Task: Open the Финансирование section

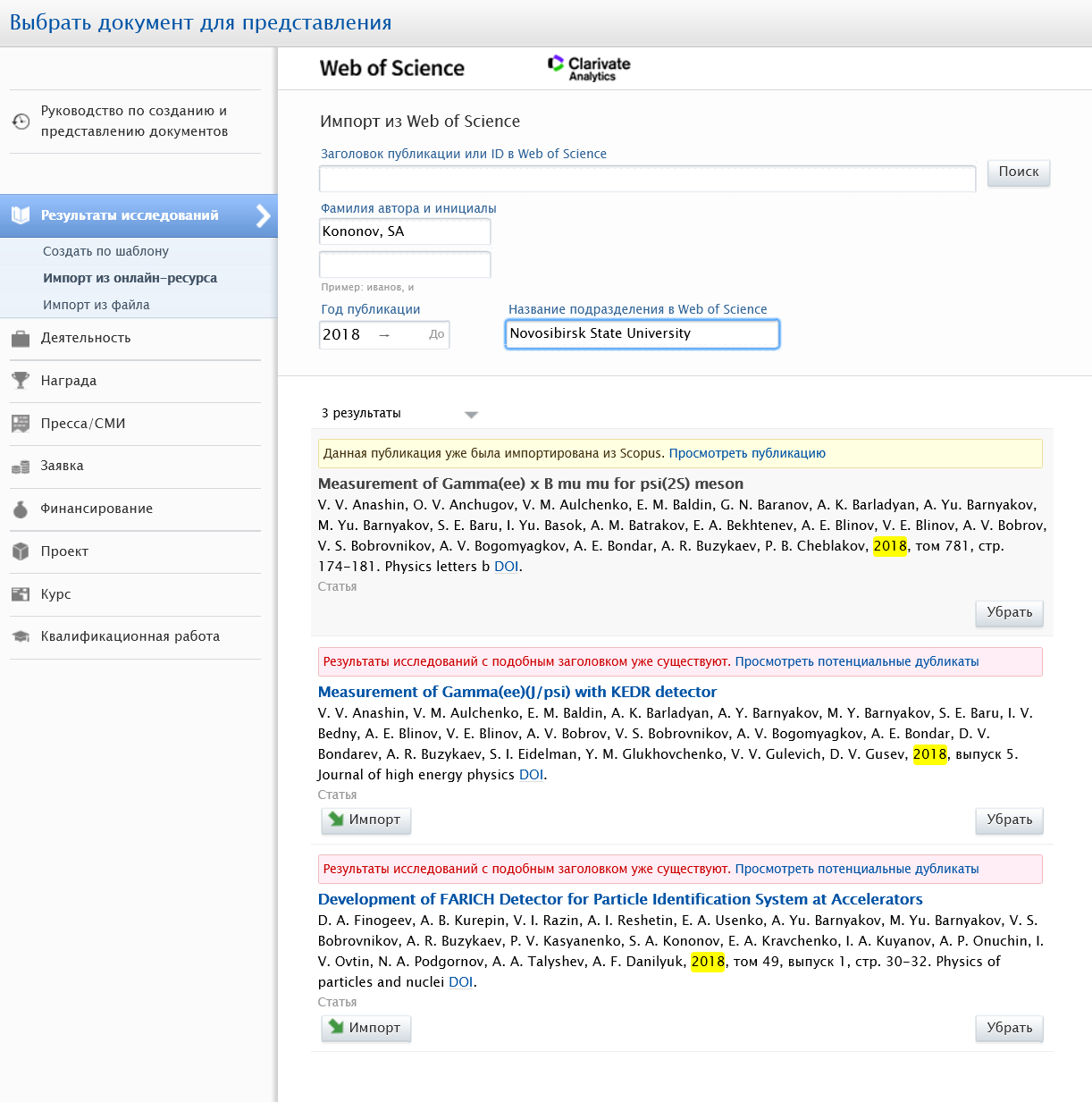Action: [x=97, y=509]
